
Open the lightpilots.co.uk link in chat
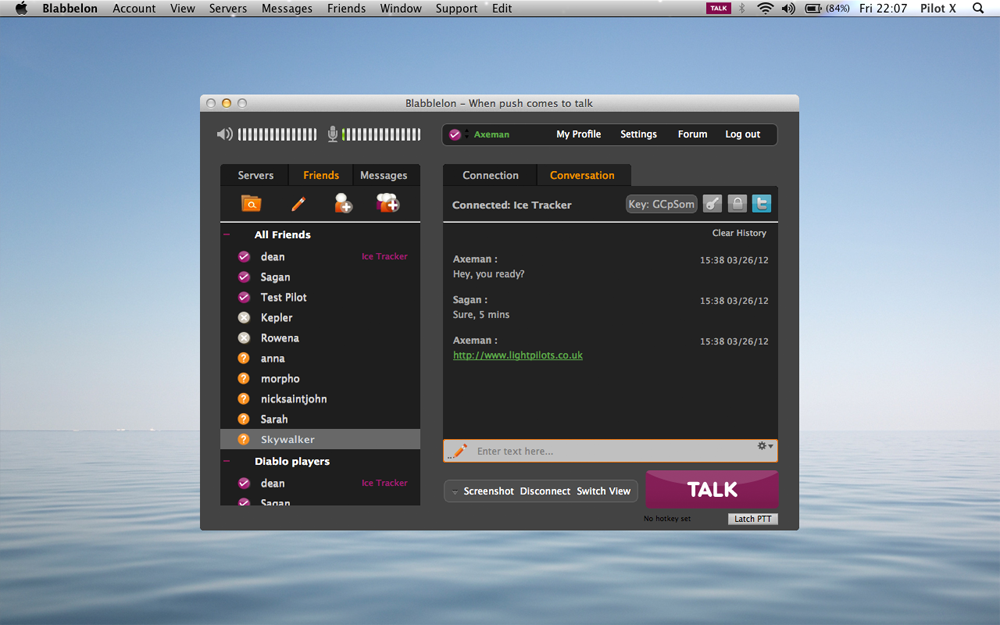[517, 355]
